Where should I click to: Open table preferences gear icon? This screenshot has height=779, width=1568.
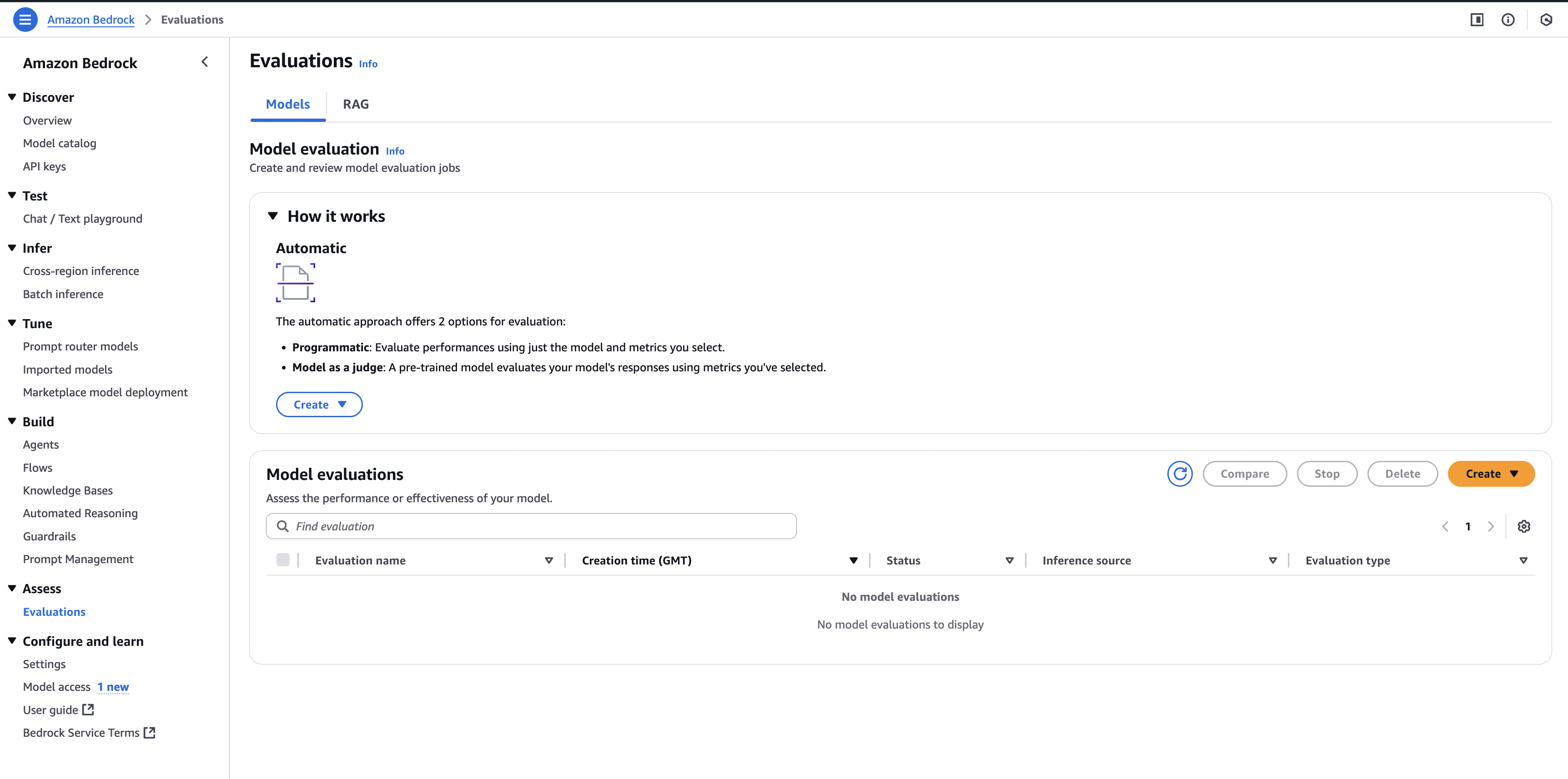(1523, 527)
